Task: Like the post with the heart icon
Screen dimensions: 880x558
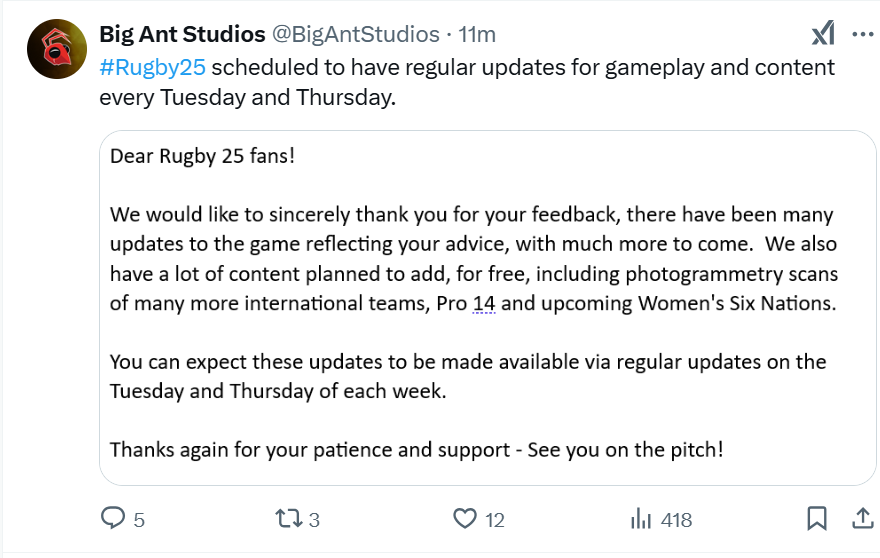Action: [x=465, y=518]
